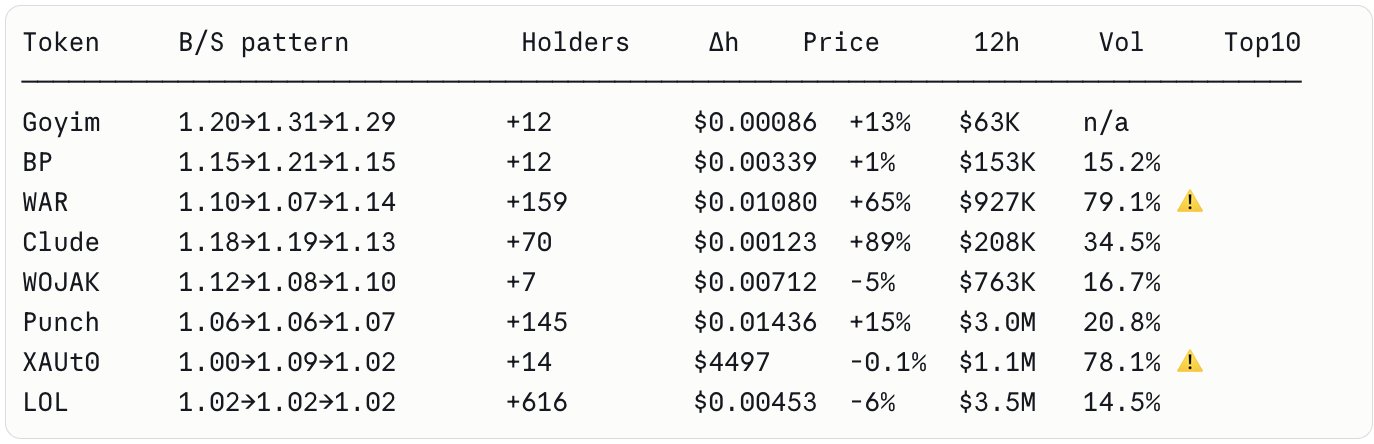Click the warning icon in the WAR row
The width and height of the screenshot is (1374, 444).
pos(1190,203)
